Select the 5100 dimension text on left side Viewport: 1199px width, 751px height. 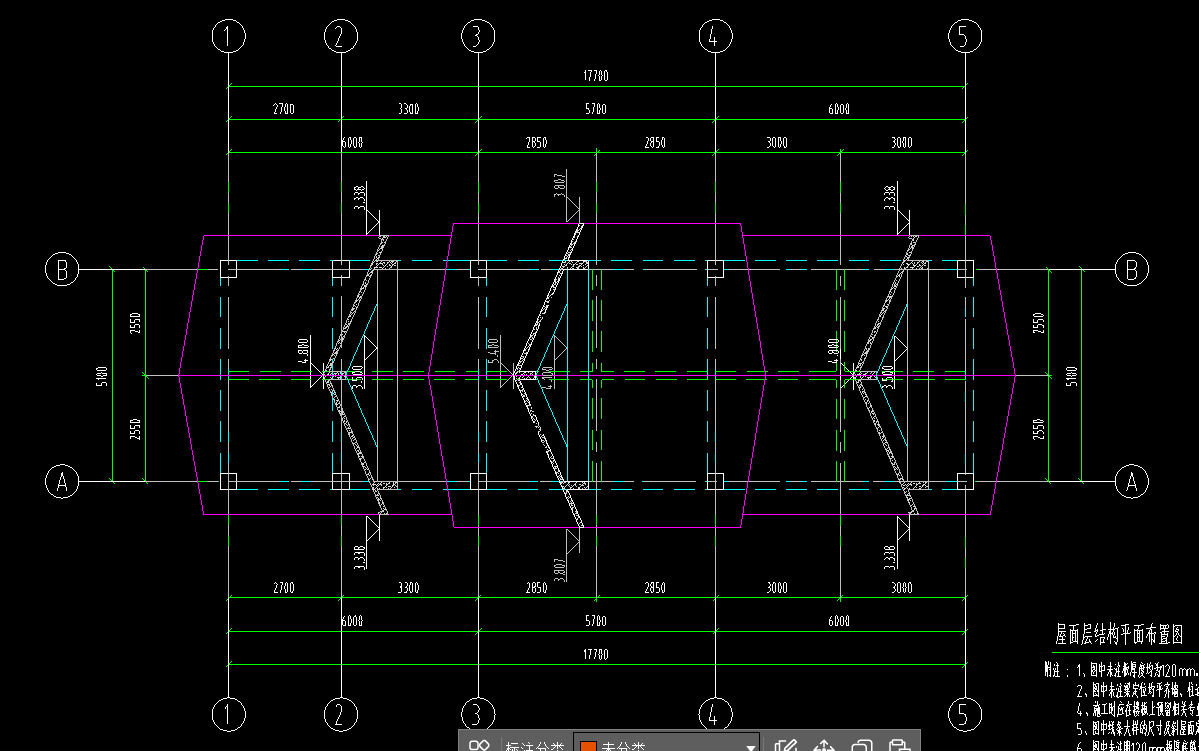point(102,376)
